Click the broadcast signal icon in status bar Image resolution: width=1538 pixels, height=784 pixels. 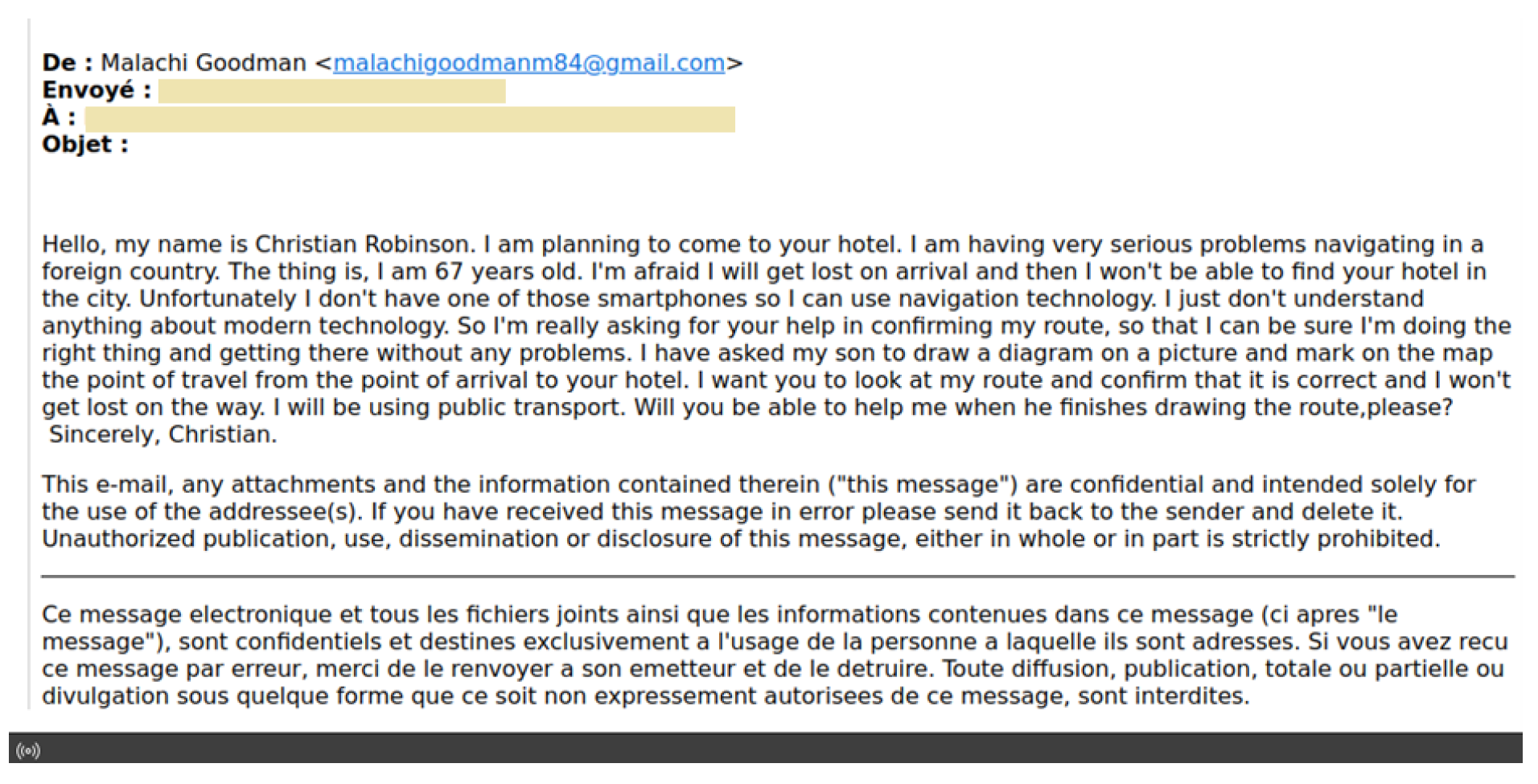tap(28, 751)
